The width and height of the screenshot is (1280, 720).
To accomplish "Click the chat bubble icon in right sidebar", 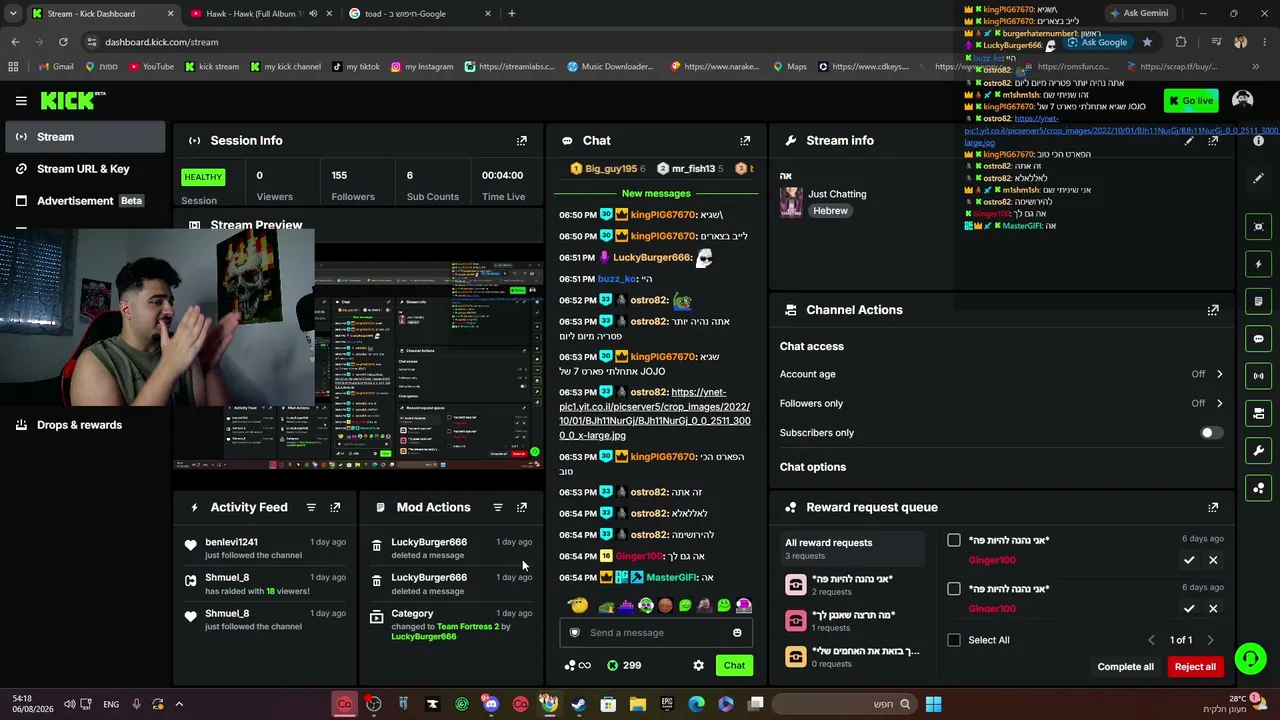I will [1258, 339].
